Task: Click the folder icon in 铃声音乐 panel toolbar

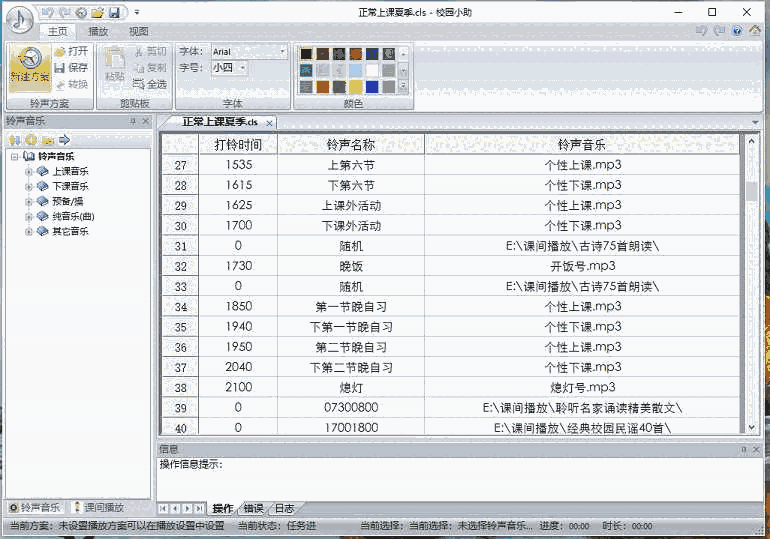Action: (x=48, y=140)
